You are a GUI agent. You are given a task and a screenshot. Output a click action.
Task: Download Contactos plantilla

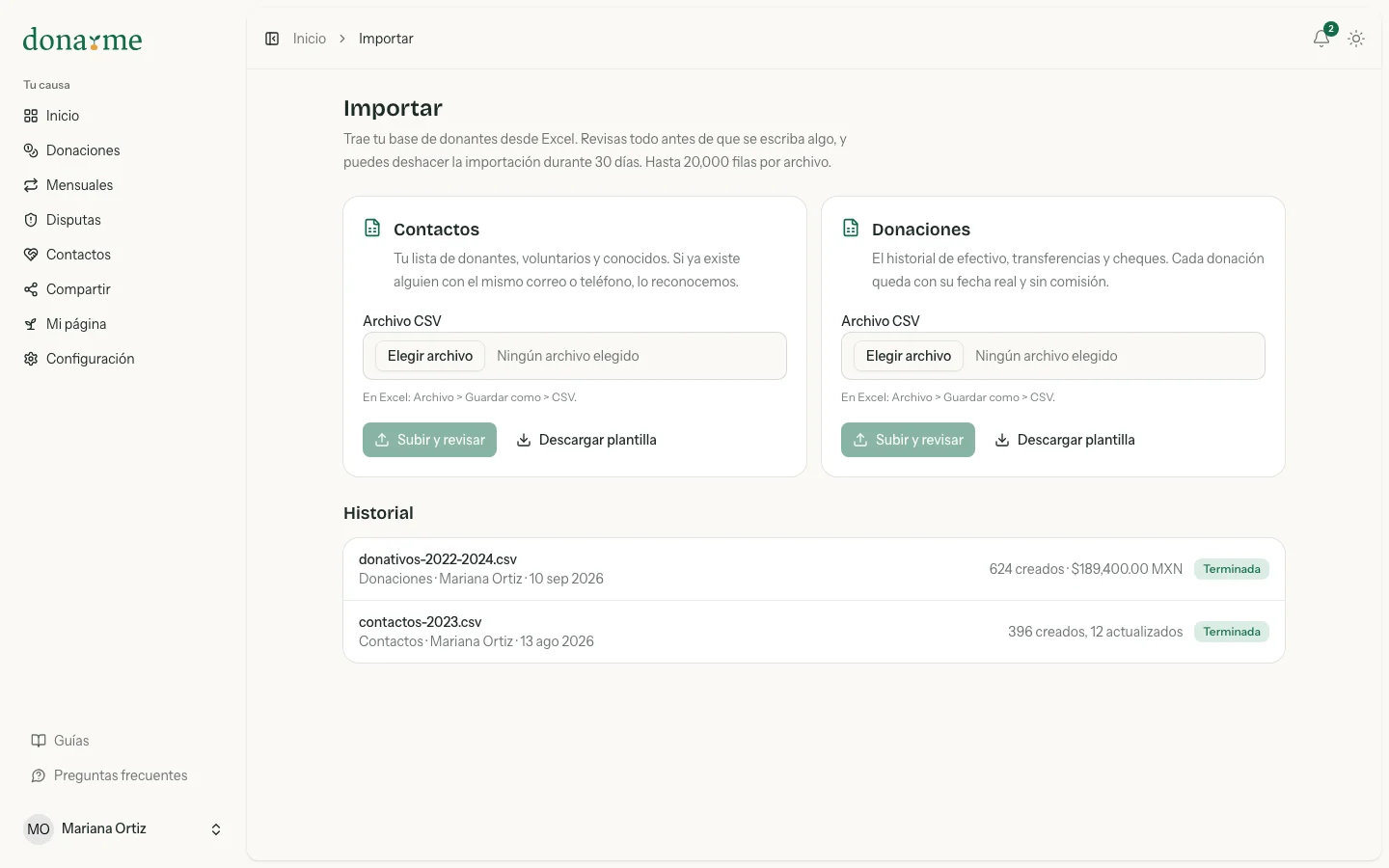point(586,440)
